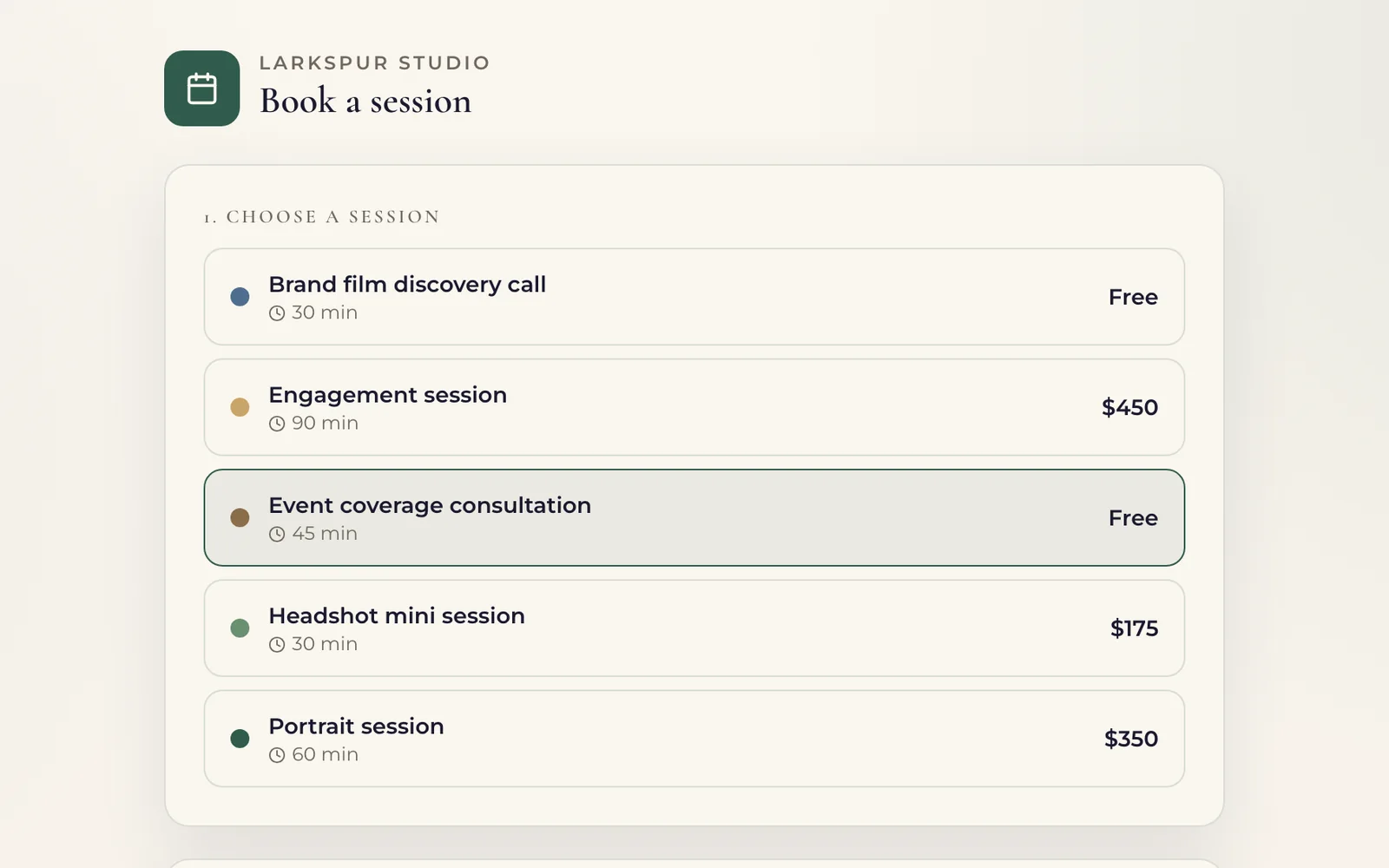
Task: Click the brown dot beside Event coverage consultation
Action: coord(240,517)
